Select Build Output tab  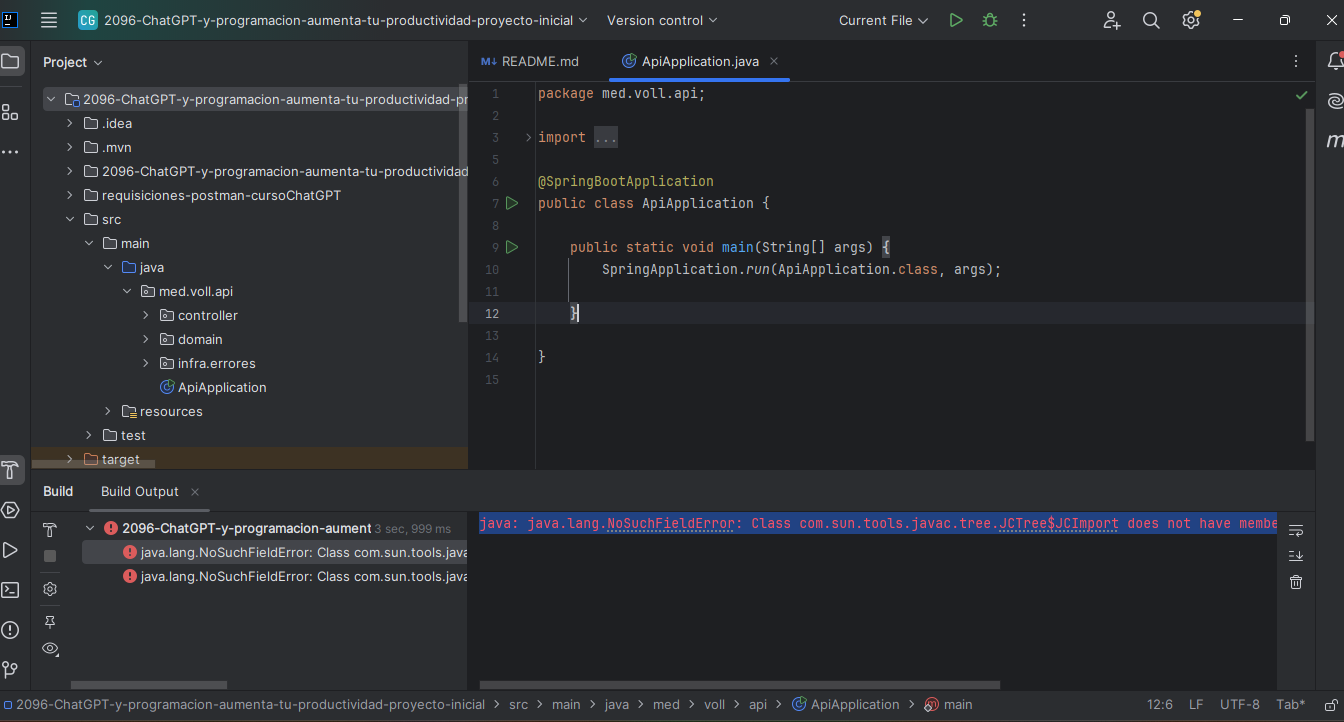pyautogui.click(x=140, y=491)
